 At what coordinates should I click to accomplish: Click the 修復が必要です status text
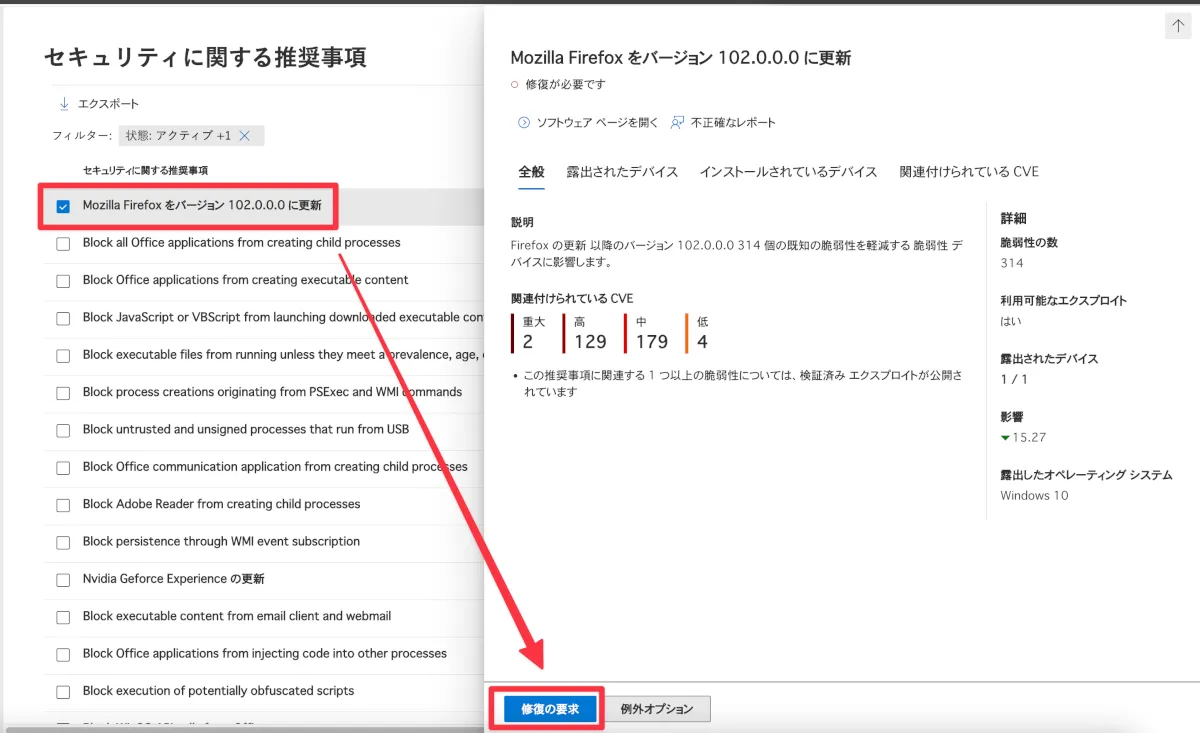(565, 85)
